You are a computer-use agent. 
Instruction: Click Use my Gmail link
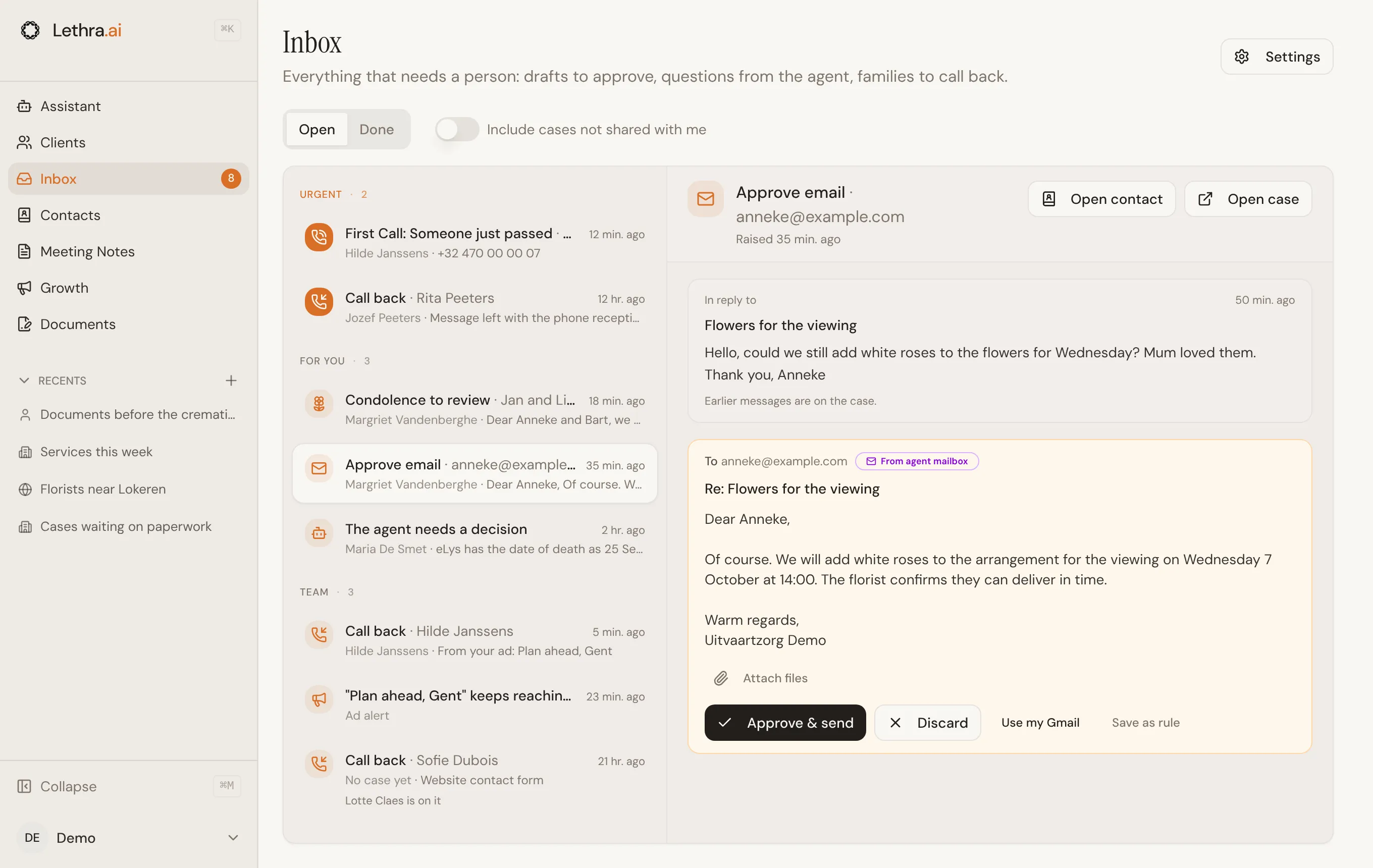tap(1040, 723)
